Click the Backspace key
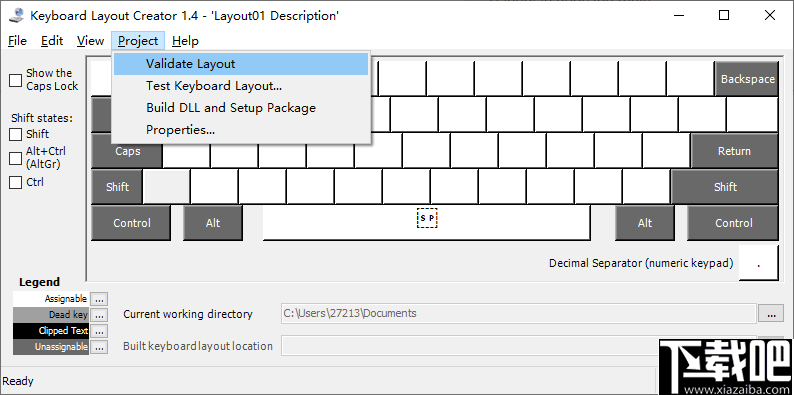The width and height of the screenshot is (794, 395). point(747,79)
